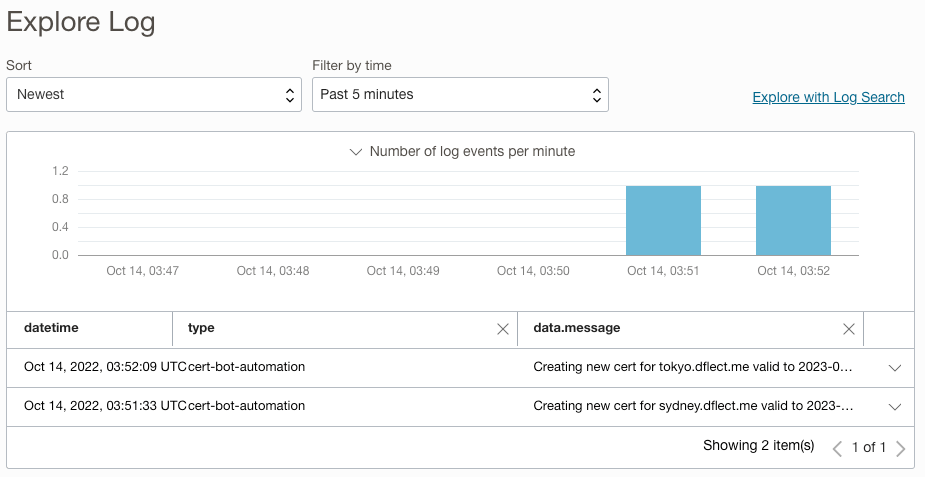
Task: Remove the data.message column with X icon
Action: point(849,329)
